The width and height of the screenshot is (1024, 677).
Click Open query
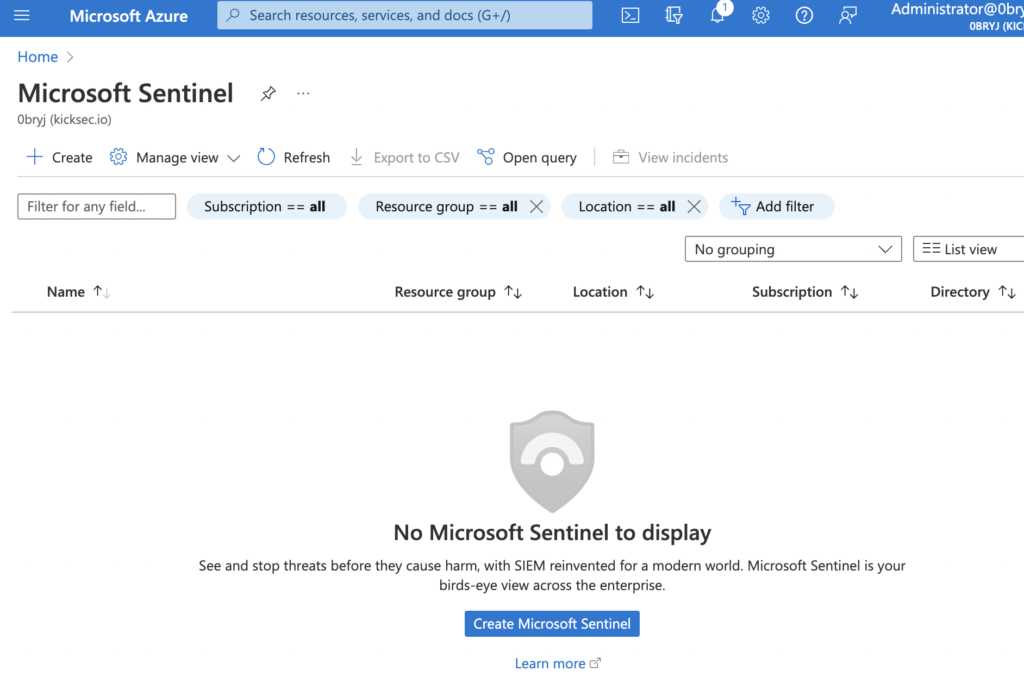(527, 157)
